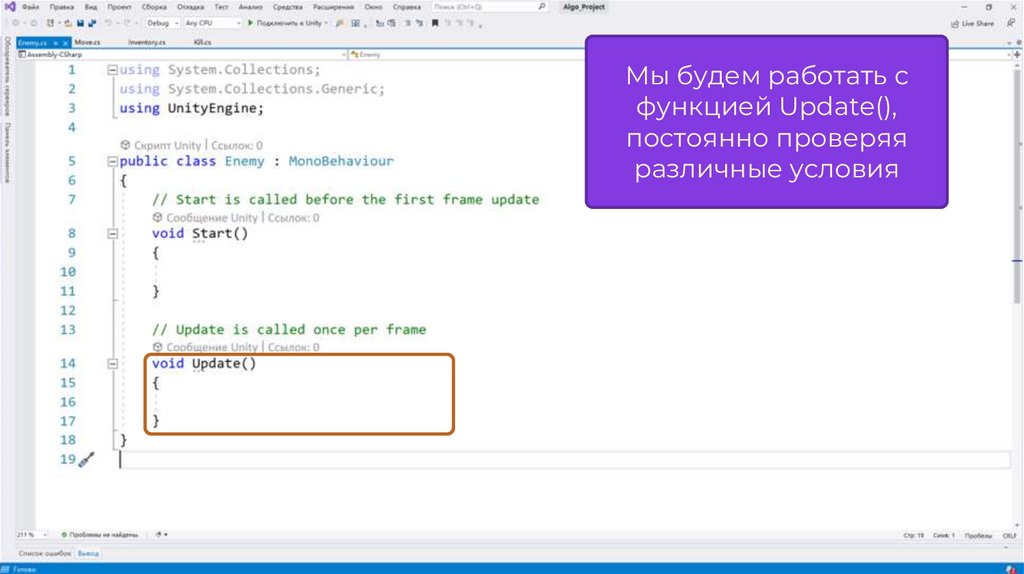Collapse the using directives region
This screenshot has height=574, width=1024.
tap(112, 70)
